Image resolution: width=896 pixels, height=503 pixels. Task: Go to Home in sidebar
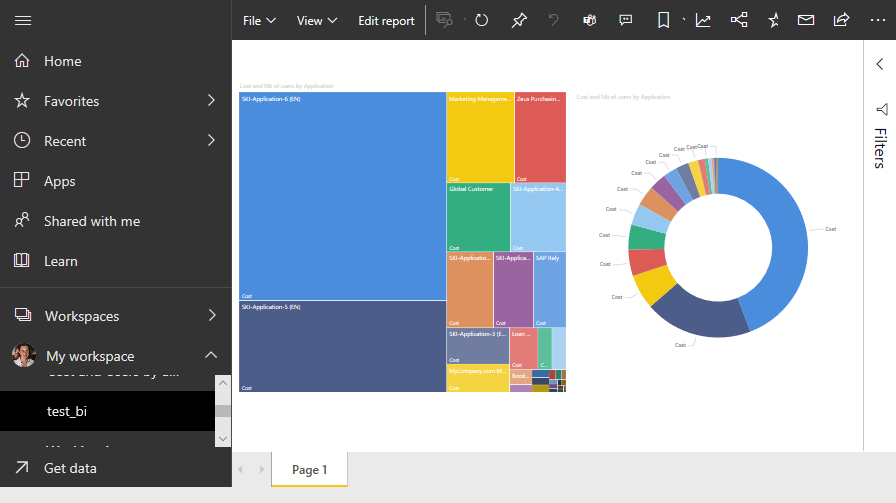(62, 61)
